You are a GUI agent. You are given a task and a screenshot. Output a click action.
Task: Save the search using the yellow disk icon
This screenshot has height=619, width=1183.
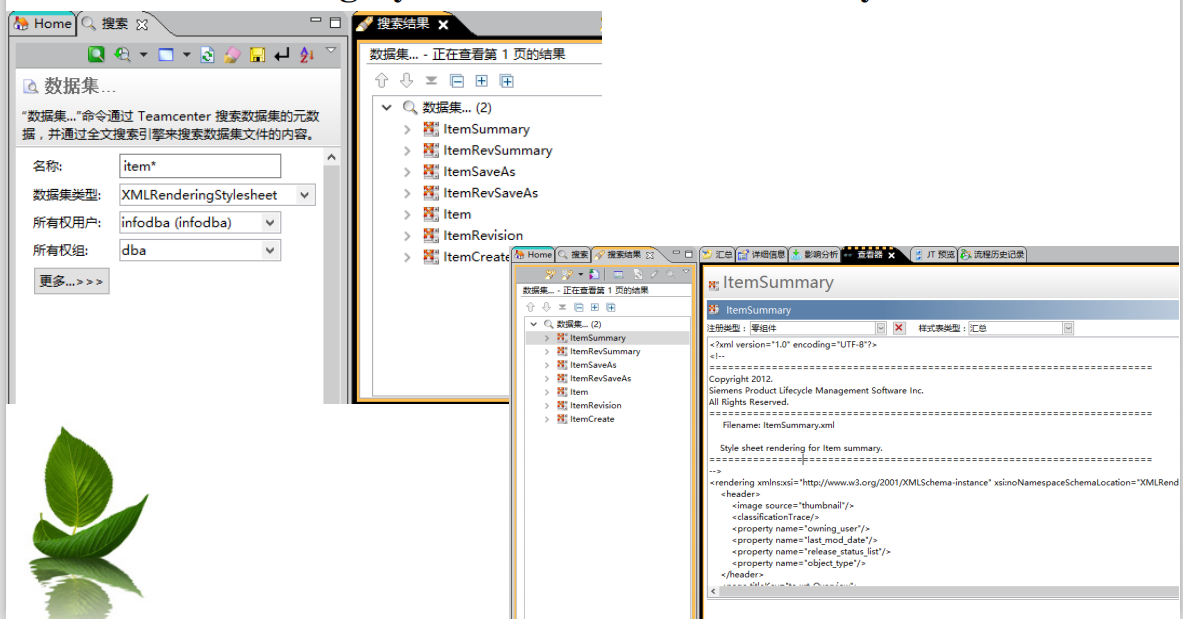coord(257,55)
